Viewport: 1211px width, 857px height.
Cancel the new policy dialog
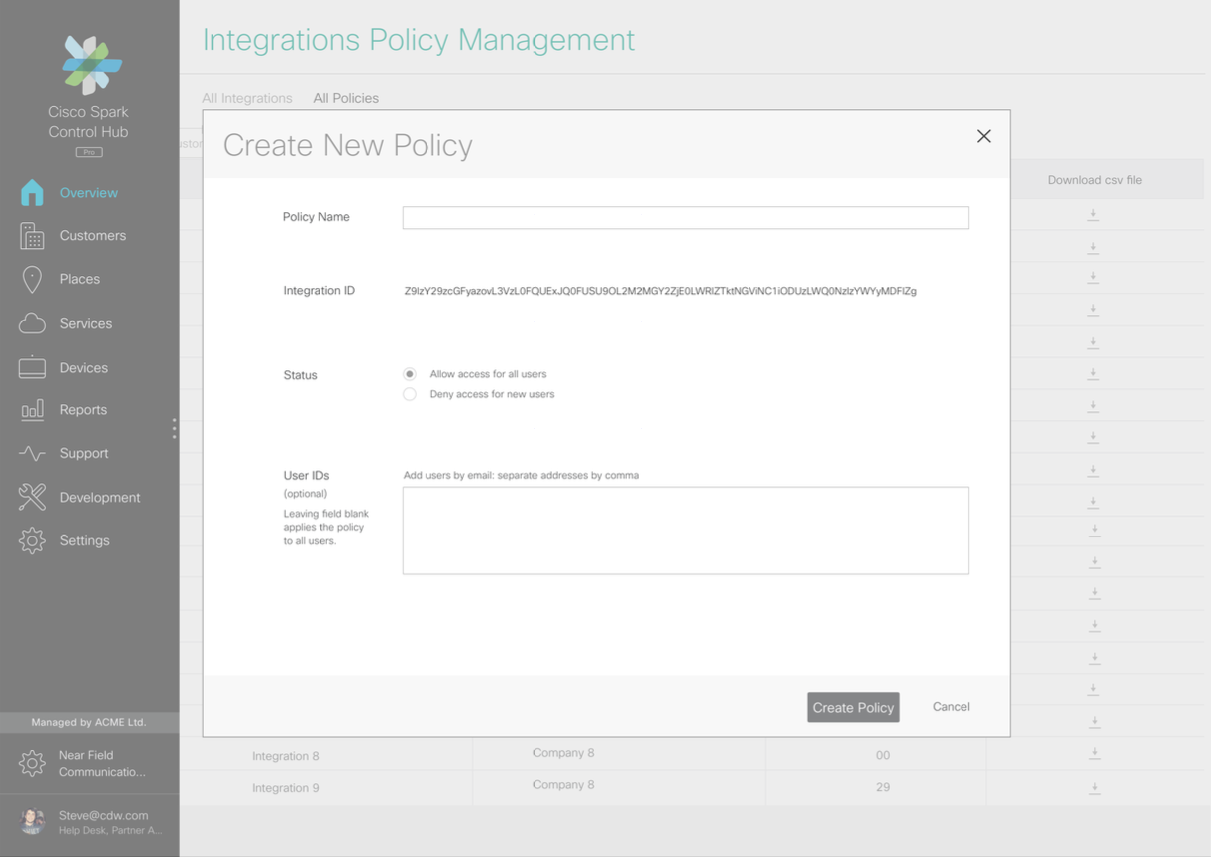pyautogui.click(x=951, y=707)
